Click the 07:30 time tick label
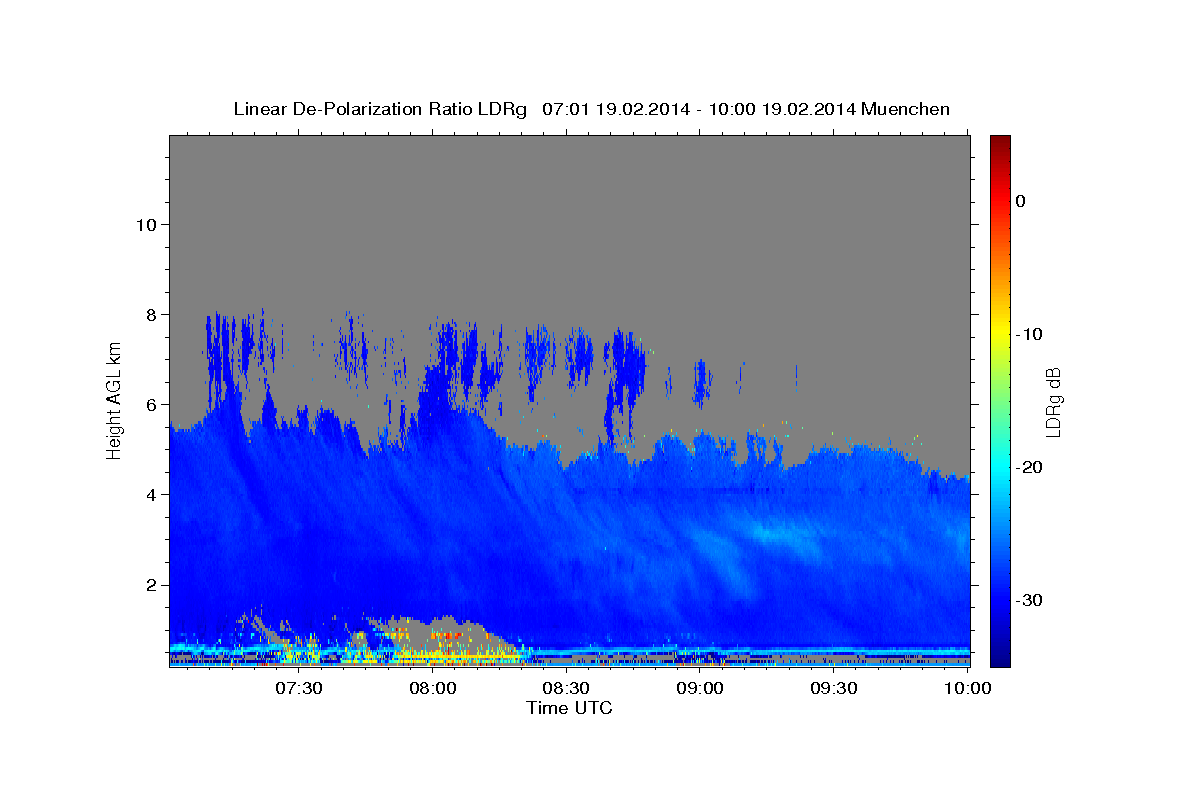Viewport: 1200px width, 800px height. click(300, 688)
